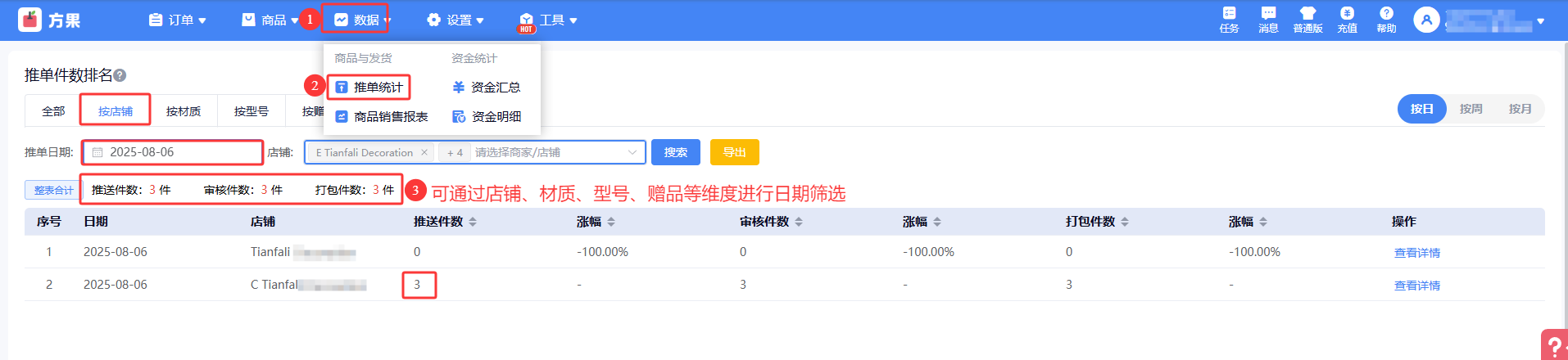Select 按周 view toggle
The height and width of the screenshot is (360, 1568).
point(1471,109)
